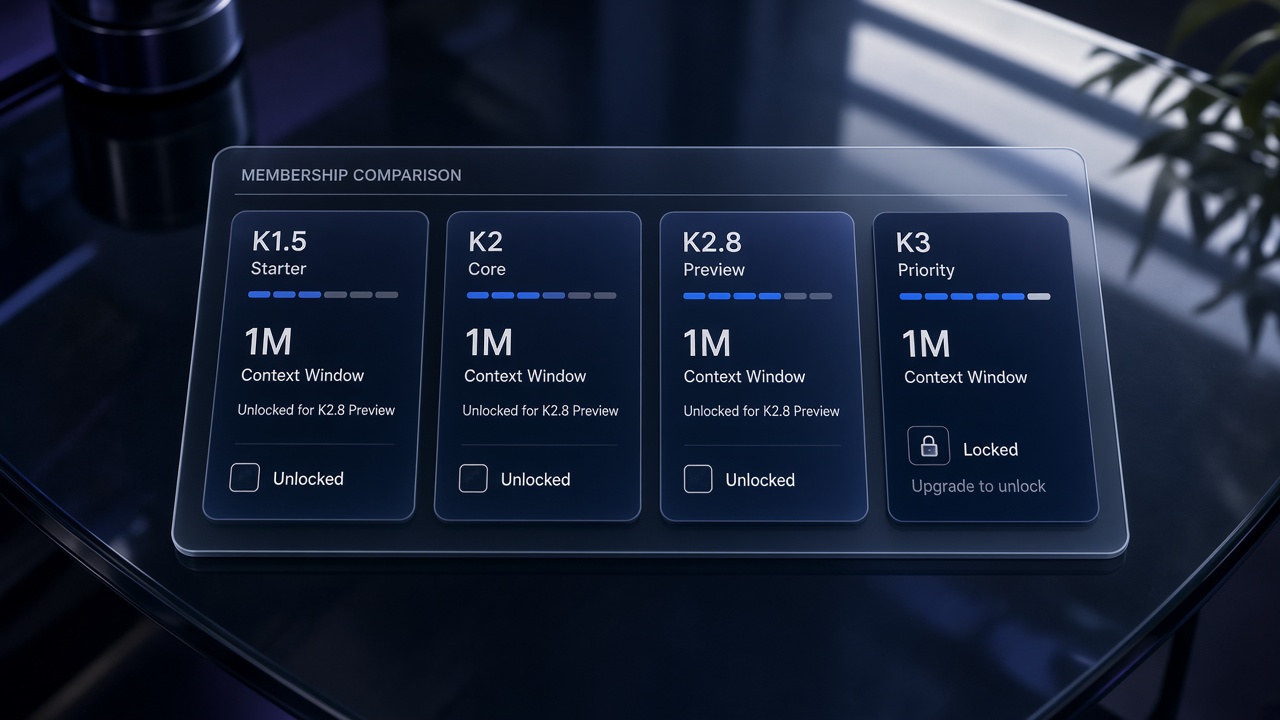Select the "K3" plan title
This screenshot has width=1280, height=720.
tap(913, 243)
